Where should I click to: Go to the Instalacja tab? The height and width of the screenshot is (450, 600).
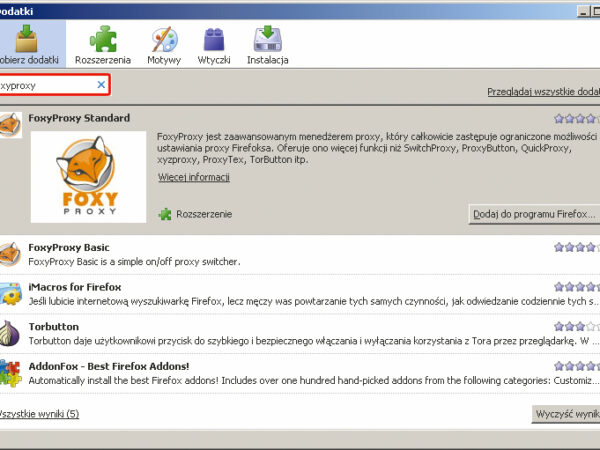click(267, 45)
